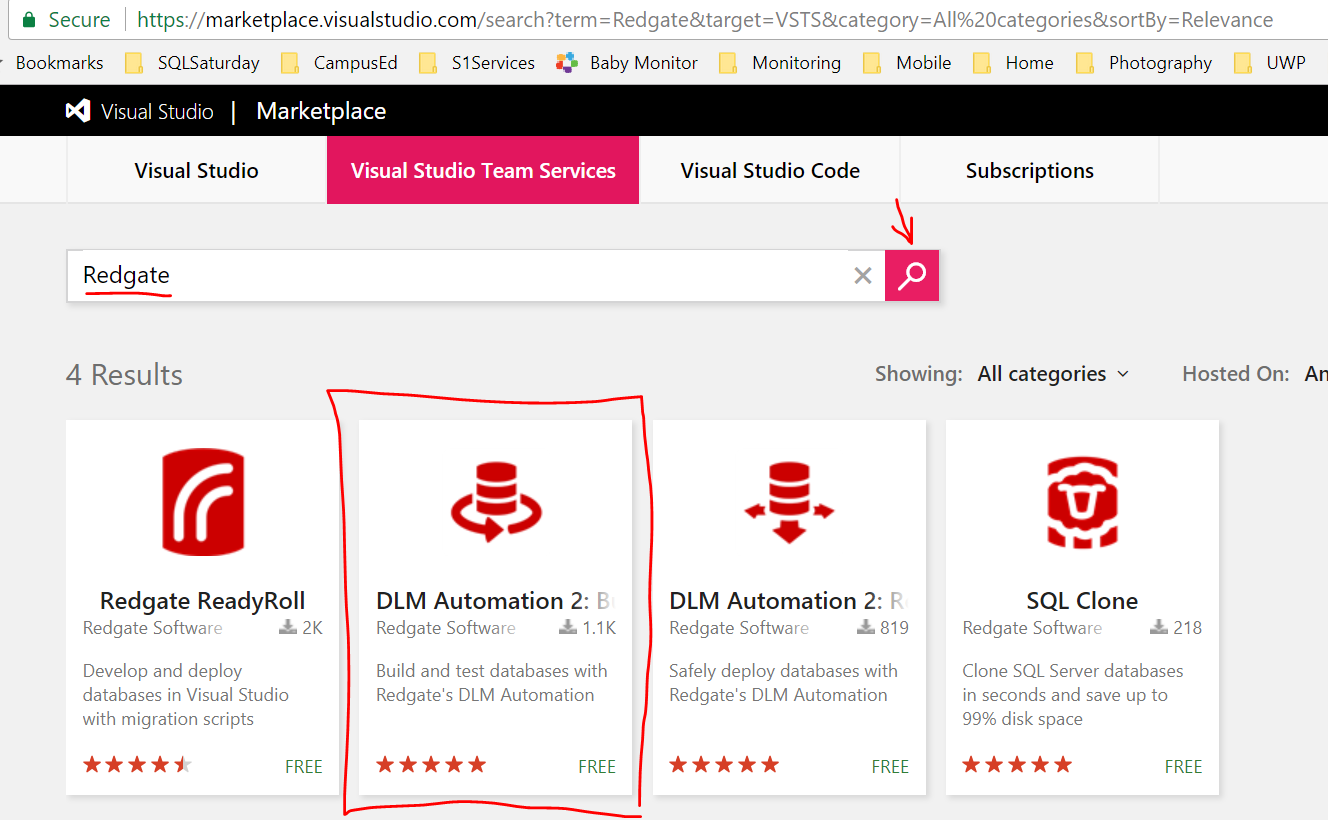Click FREE label on Redgate ReadyRoll card
Viewport: 1328px width, 820px height.
pyautogui.click(x=304, y=767)
